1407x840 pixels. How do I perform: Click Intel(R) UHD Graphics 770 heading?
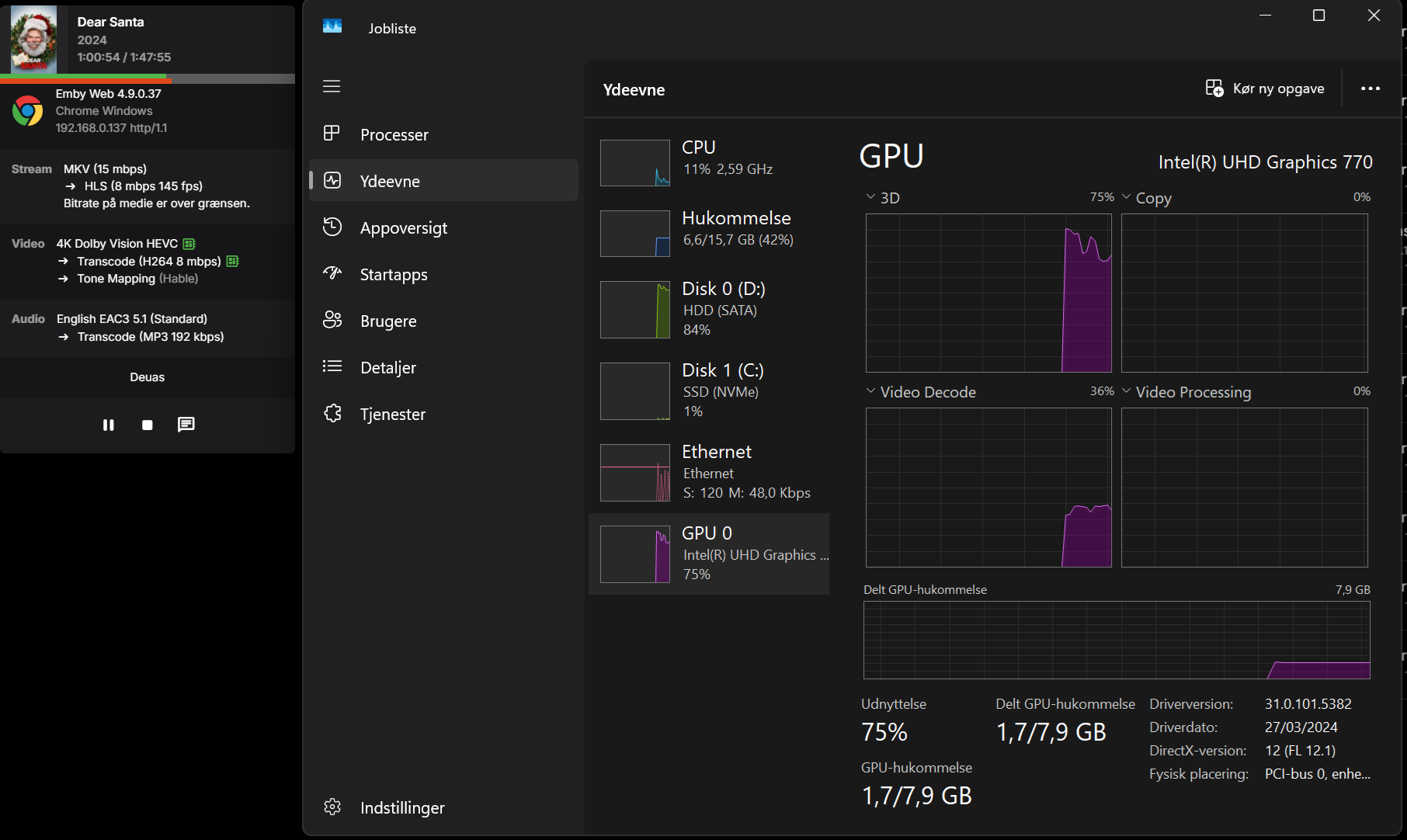(1266, 162)
